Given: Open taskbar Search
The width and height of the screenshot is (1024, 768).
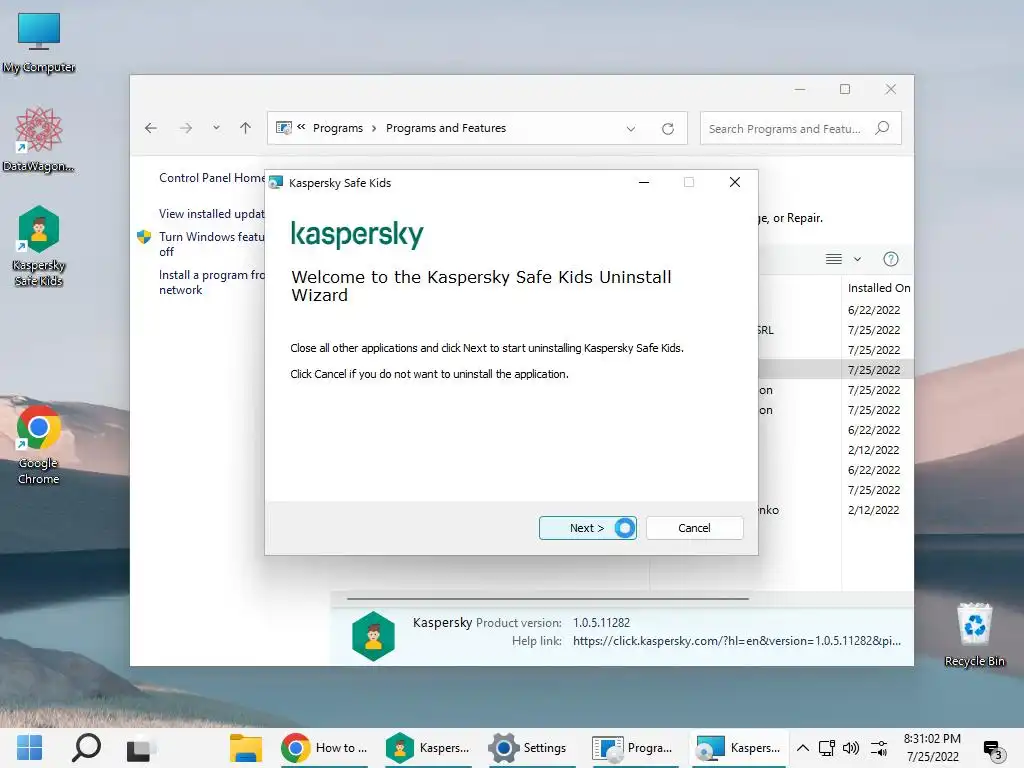Looking at the screenshot, I should [86, 748].
